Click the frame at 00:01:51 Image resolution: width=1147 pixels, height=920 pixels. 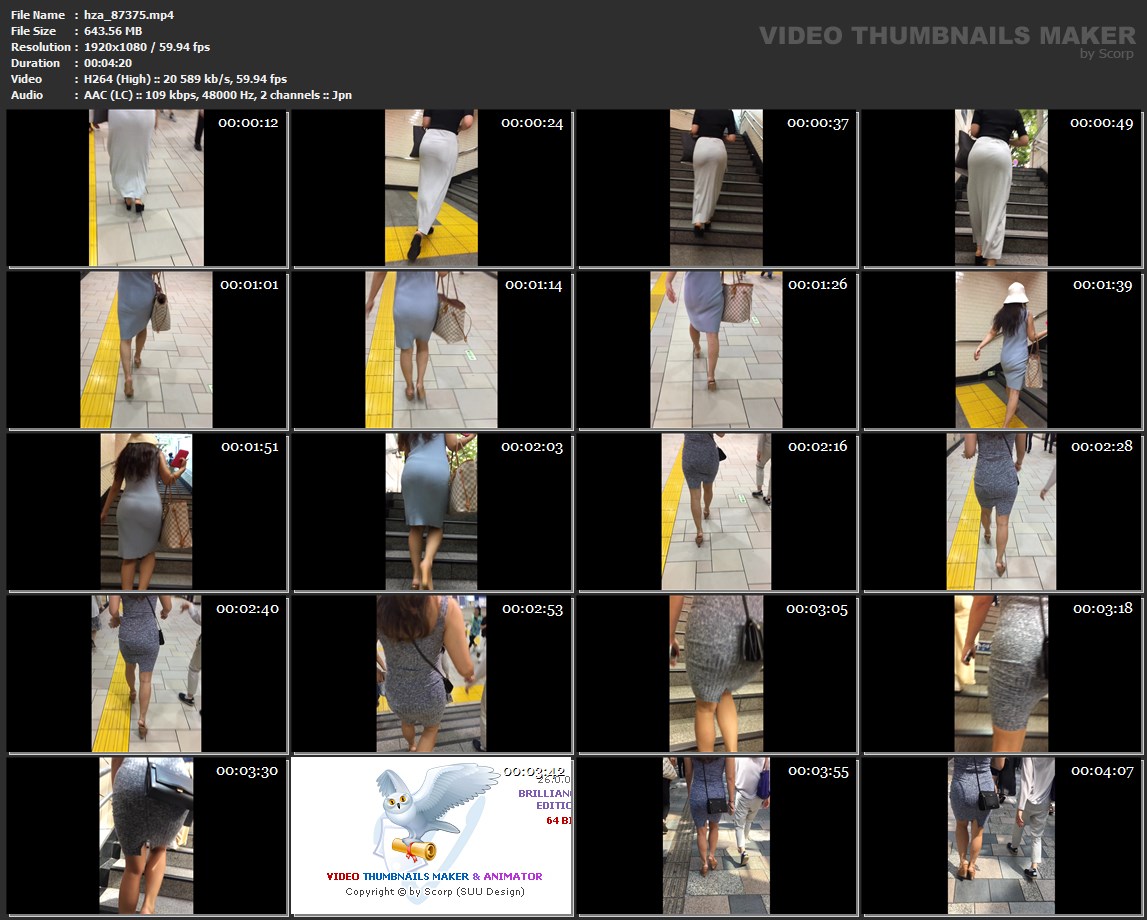(147, 512)
